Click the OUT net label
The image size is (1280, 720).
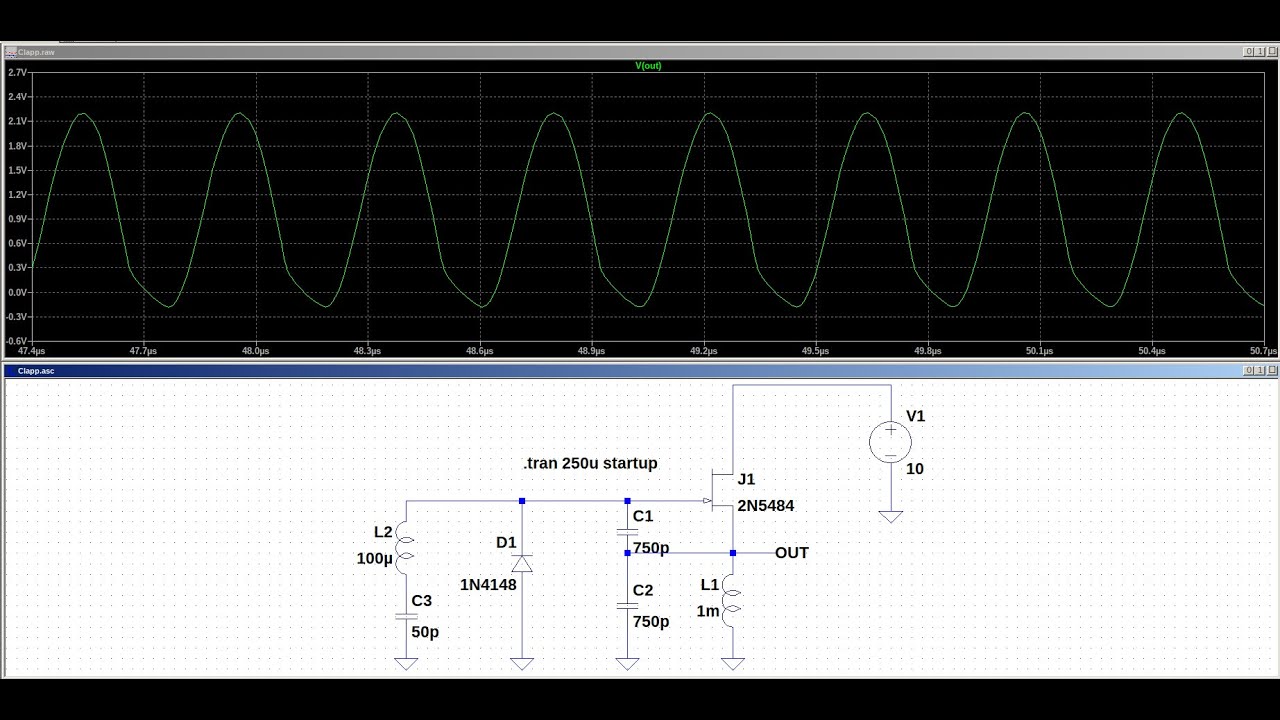[792, 553]
